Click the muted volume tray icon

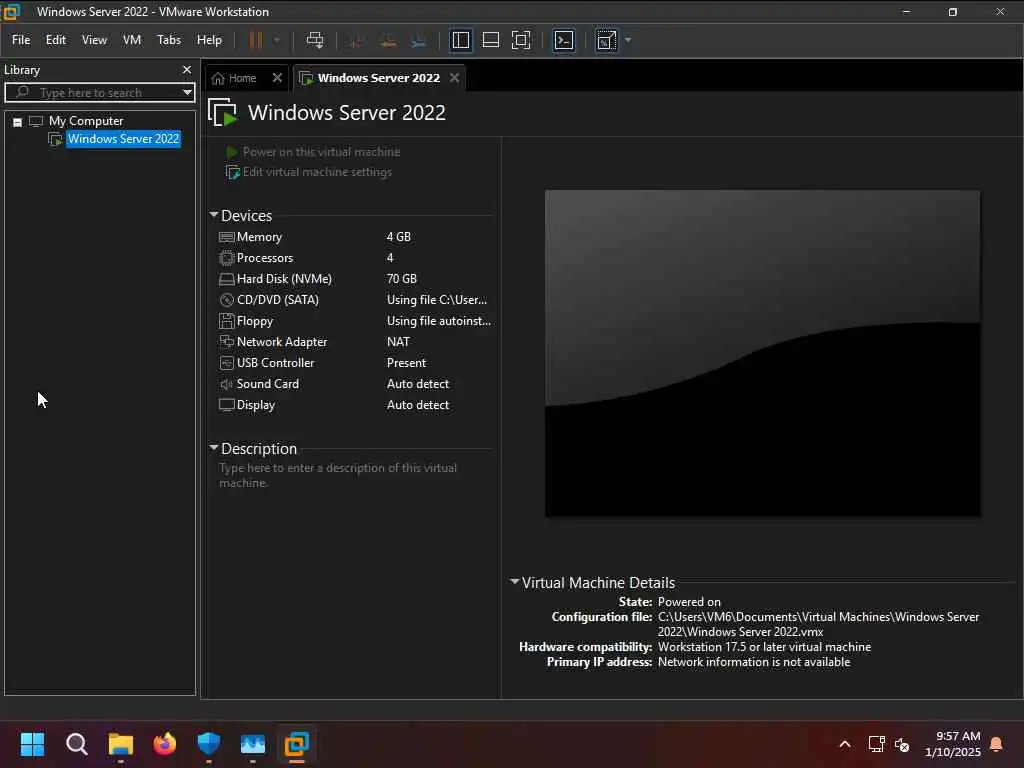click(x=903, y=744)
